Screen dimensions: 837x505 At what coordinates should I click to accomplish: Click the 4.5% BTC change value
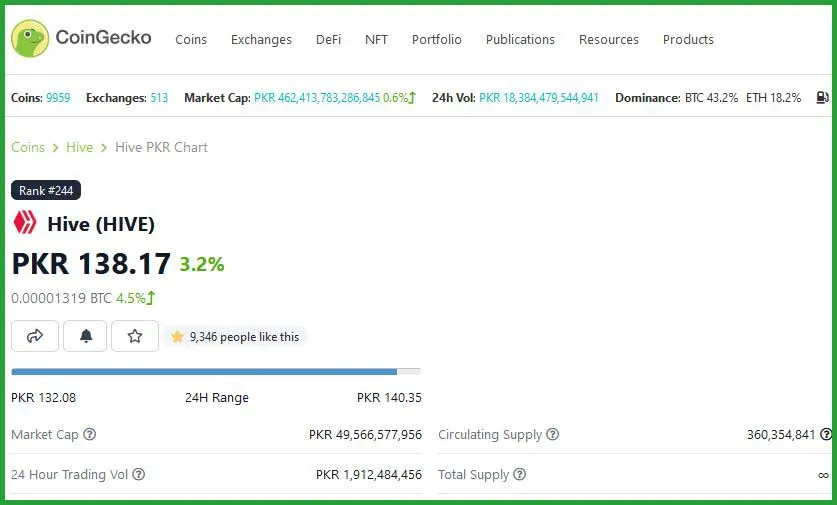pos(131,298)
